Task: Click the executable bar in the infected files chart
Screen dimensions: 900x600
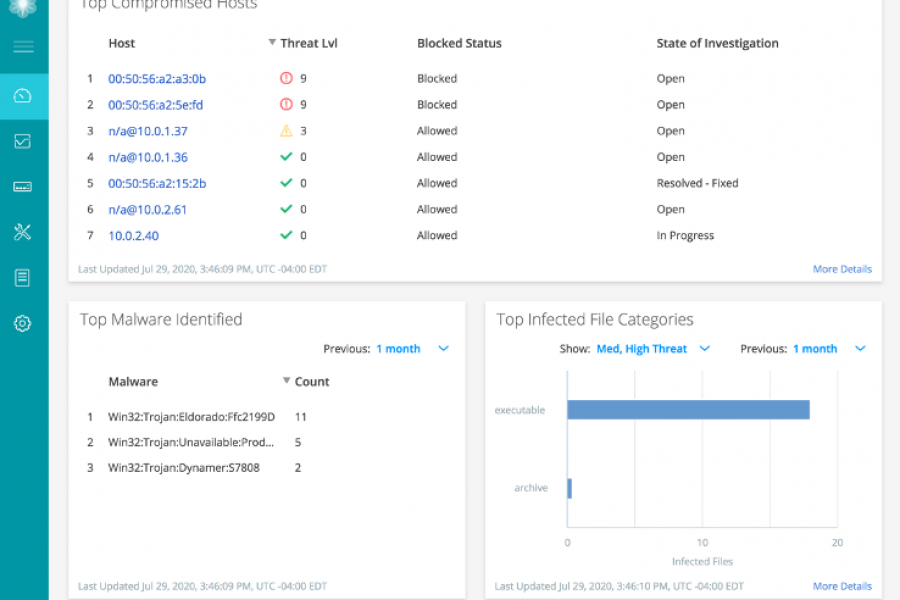Action: pyautogui.click(x=688, y=409)
